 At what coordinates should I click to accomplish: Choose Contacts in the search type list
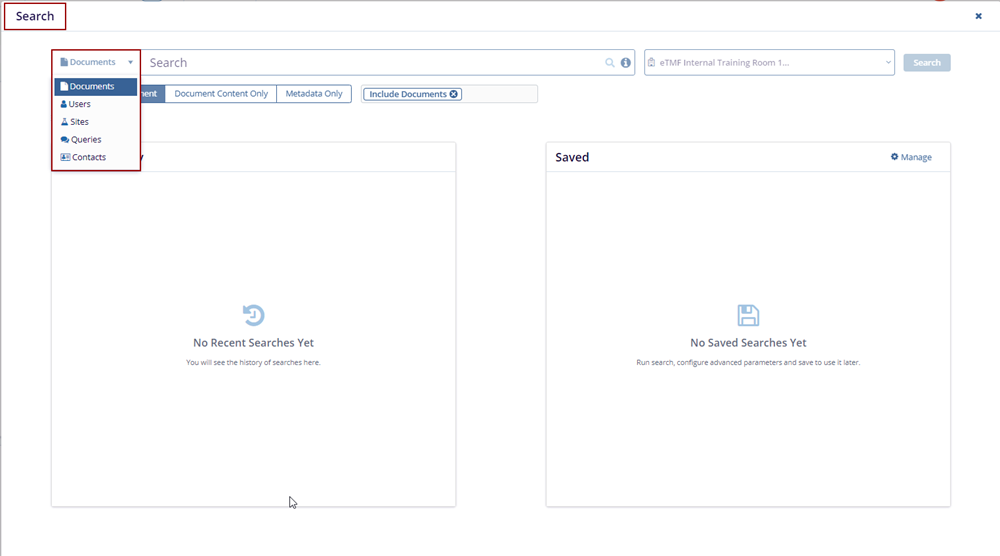(88, 158)
